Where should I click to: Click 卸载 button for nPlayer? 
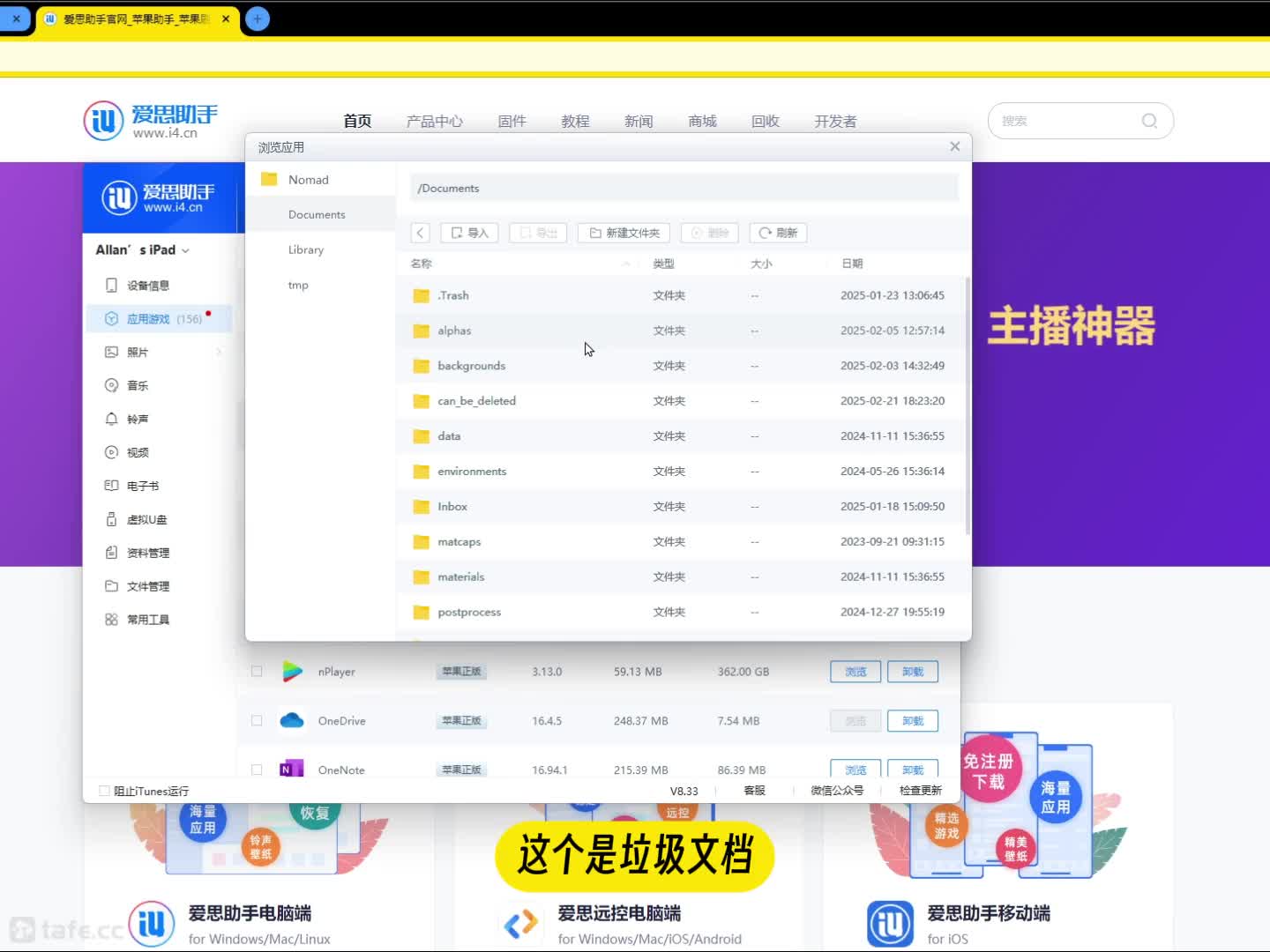(913, 672)
